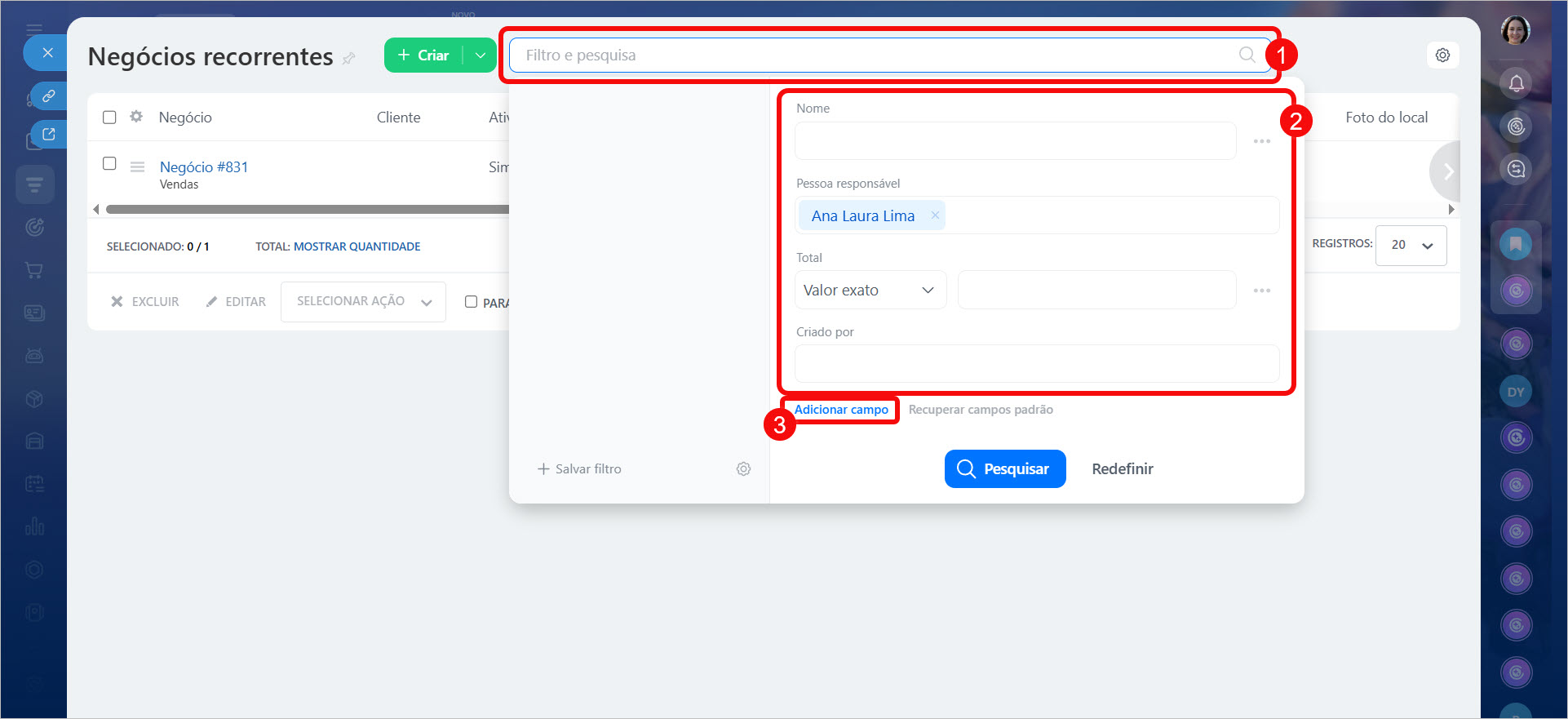Remove Ana Laura Lima from responsible person
This screenshot has width=1568, height=719.
[935, 215]
